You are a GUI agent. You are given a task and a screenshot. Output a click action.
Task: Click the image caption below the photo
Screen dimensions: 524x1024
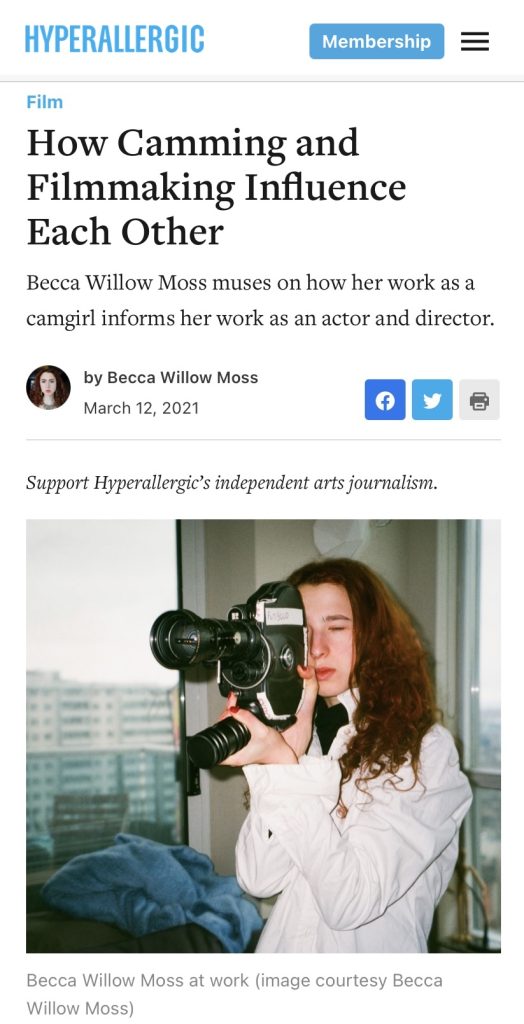(234, 994)
